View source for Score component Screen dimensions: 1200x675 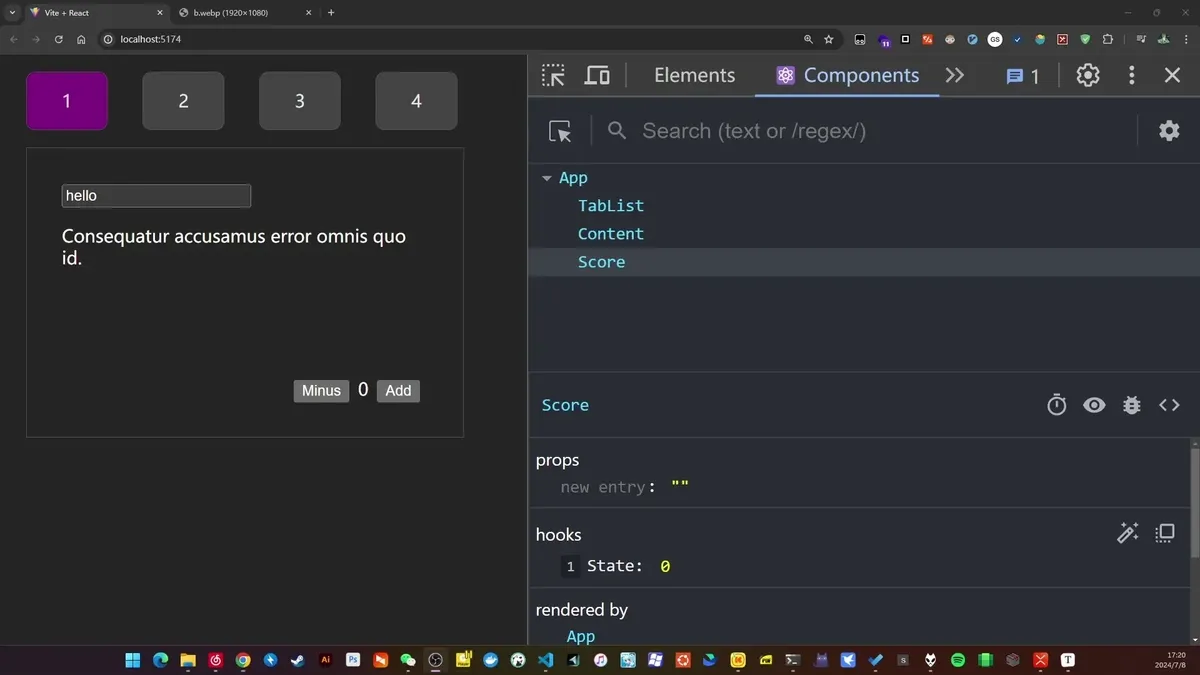[1169, 405]
